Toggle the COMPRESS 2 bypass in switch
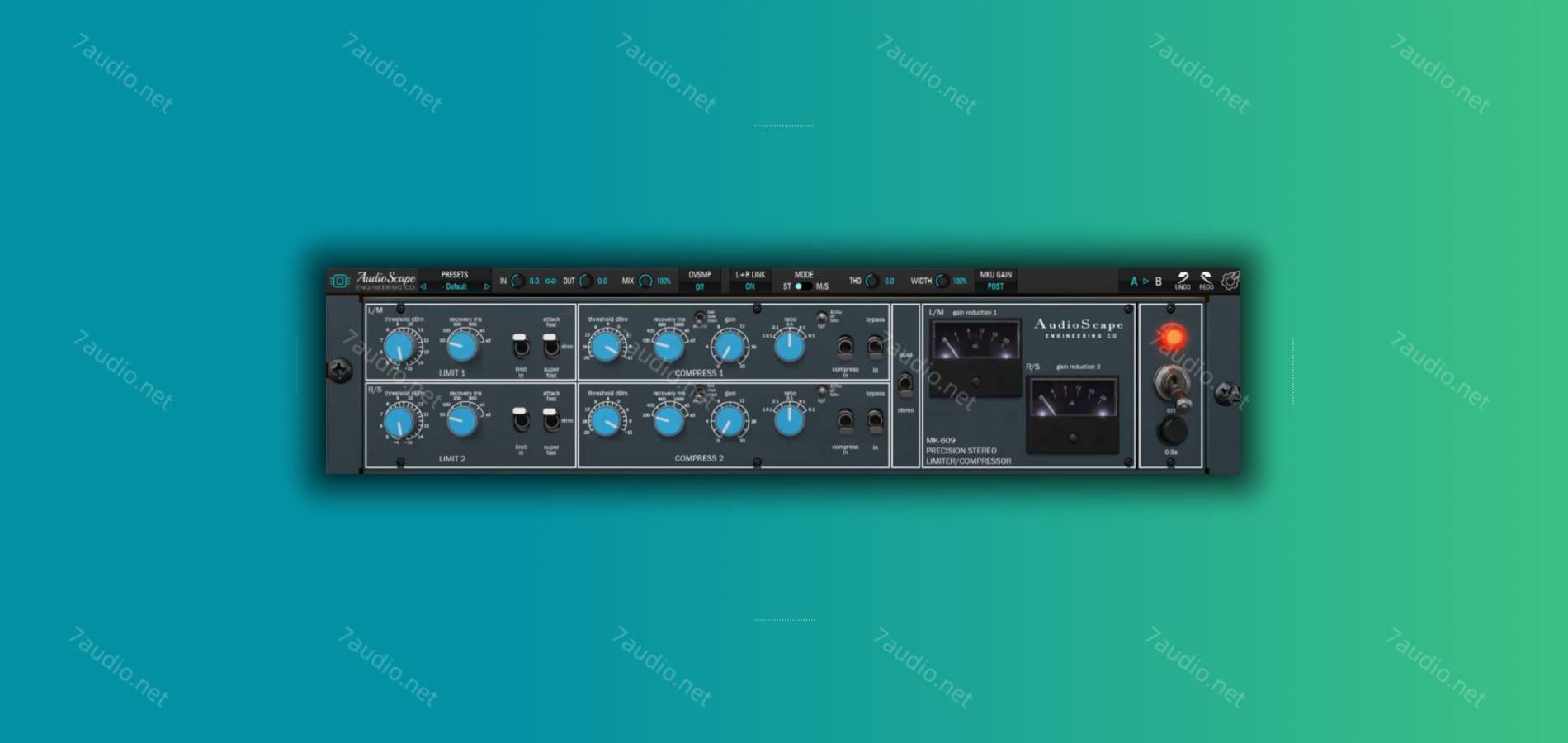 pyautogui.click(x=875, y=421)
